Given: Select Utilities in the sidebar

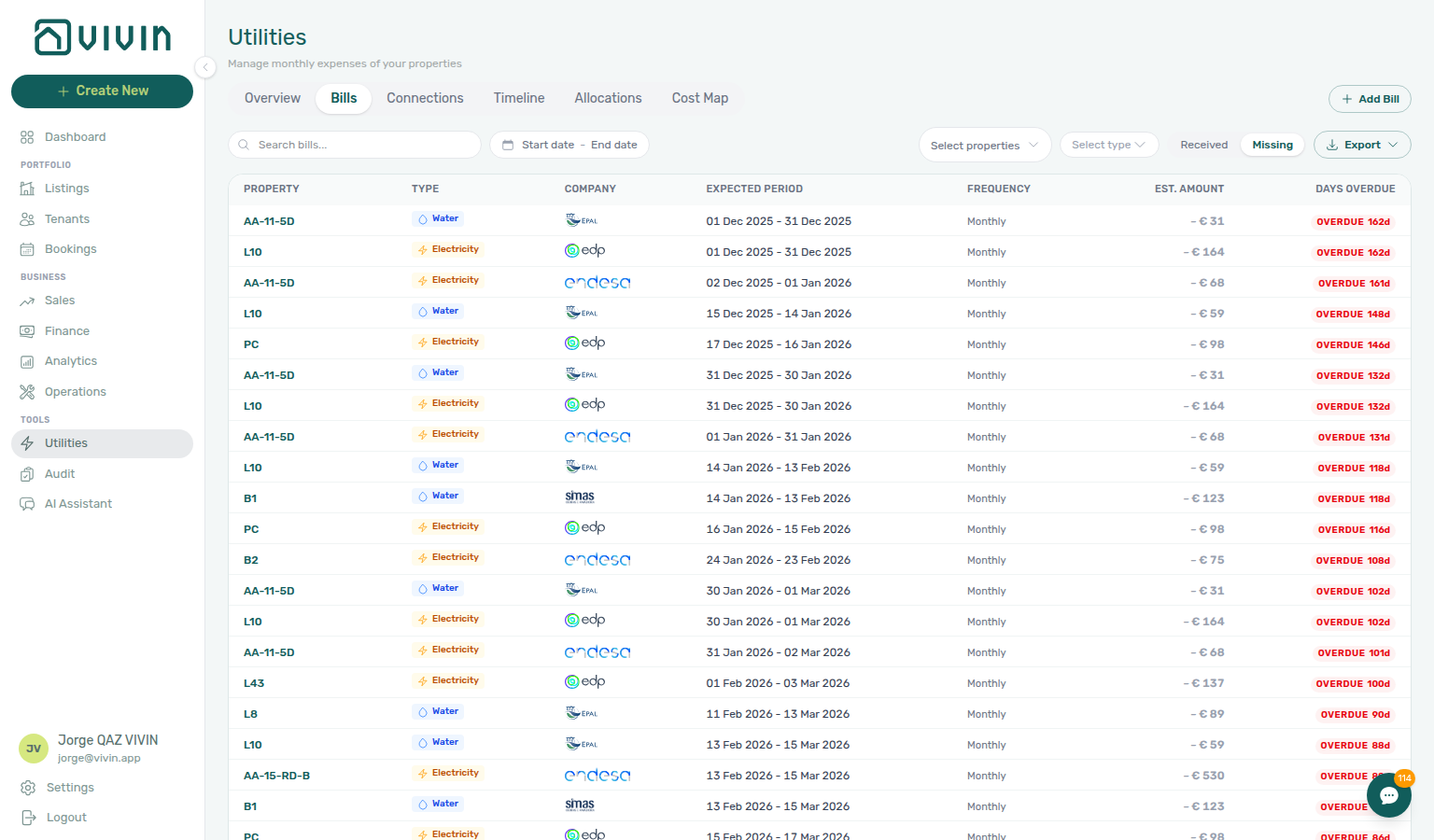Looking at the screenshot, I should [x=102, y=443].
